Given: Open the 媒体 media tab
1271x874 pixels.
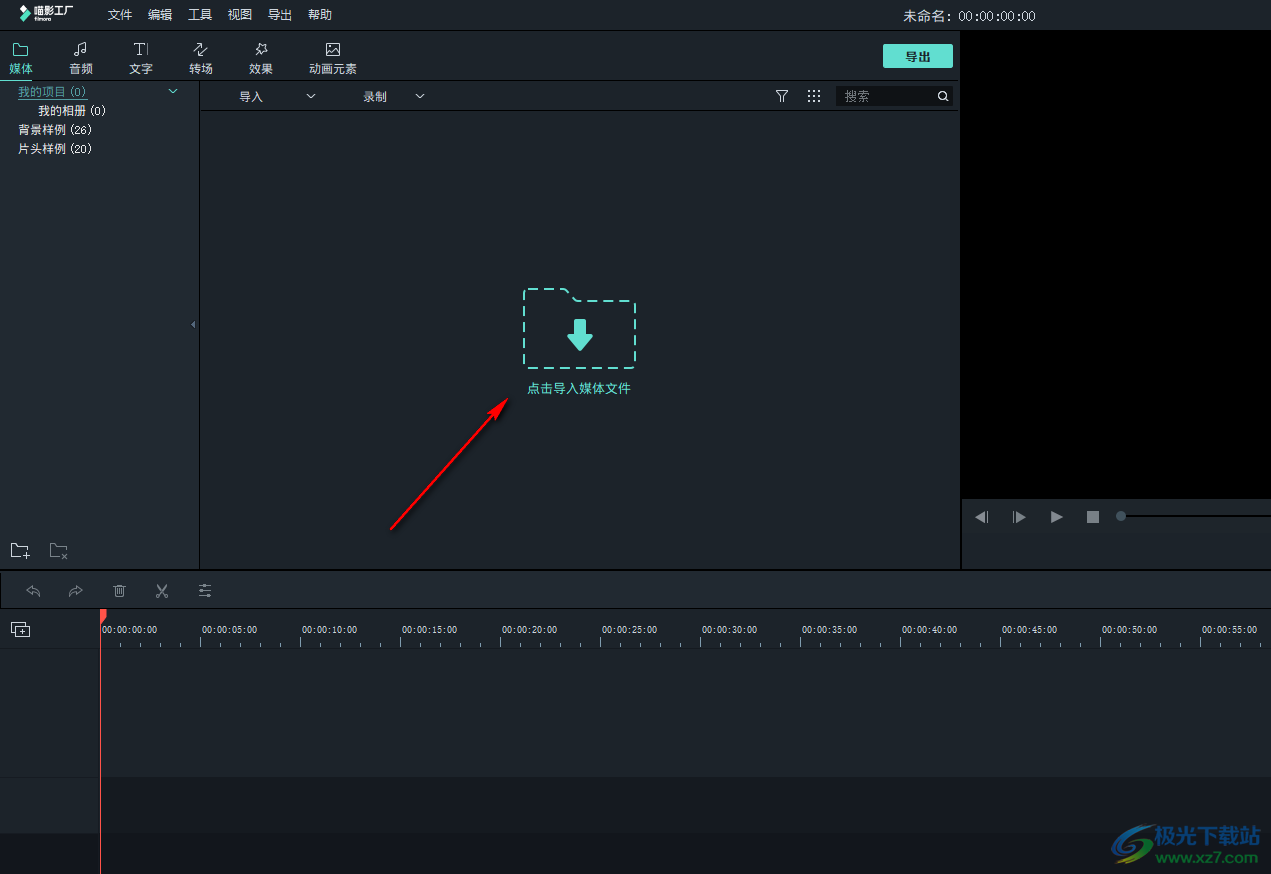Looking at the screenshot, I should (x=21, y=59).
